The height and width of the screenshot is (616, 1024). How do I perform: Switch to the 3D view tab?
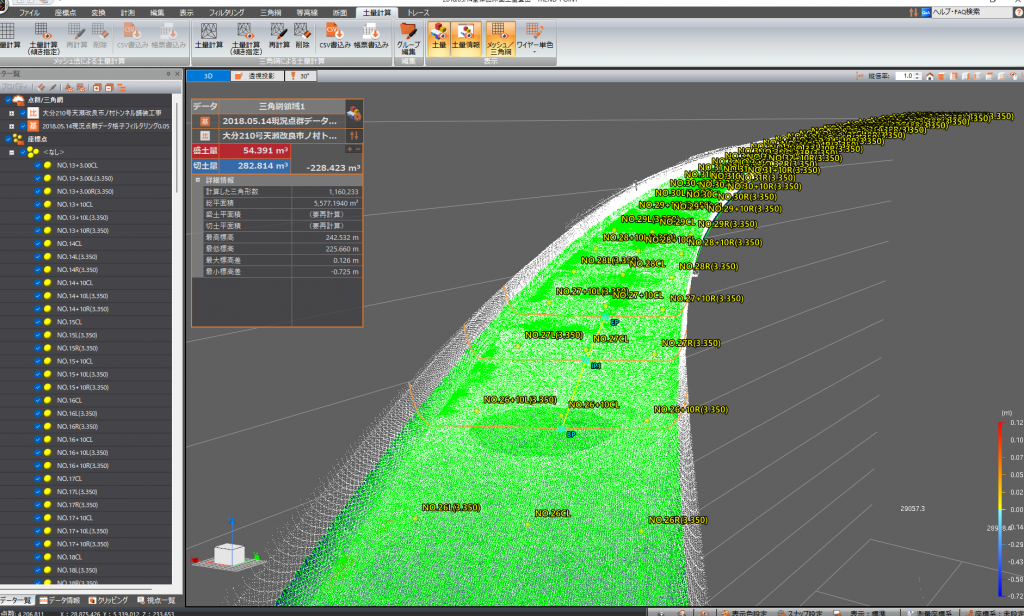208,76
